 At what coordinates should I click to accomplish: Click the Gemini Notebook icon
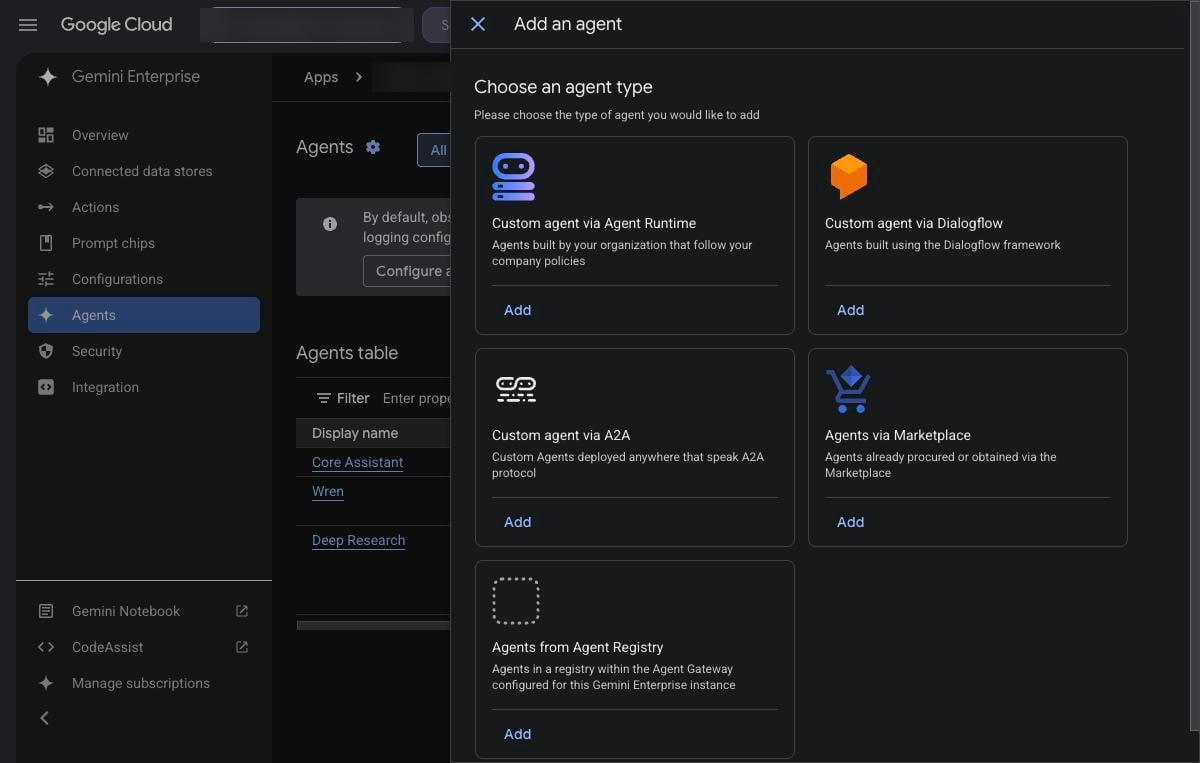tap(46, 611)
